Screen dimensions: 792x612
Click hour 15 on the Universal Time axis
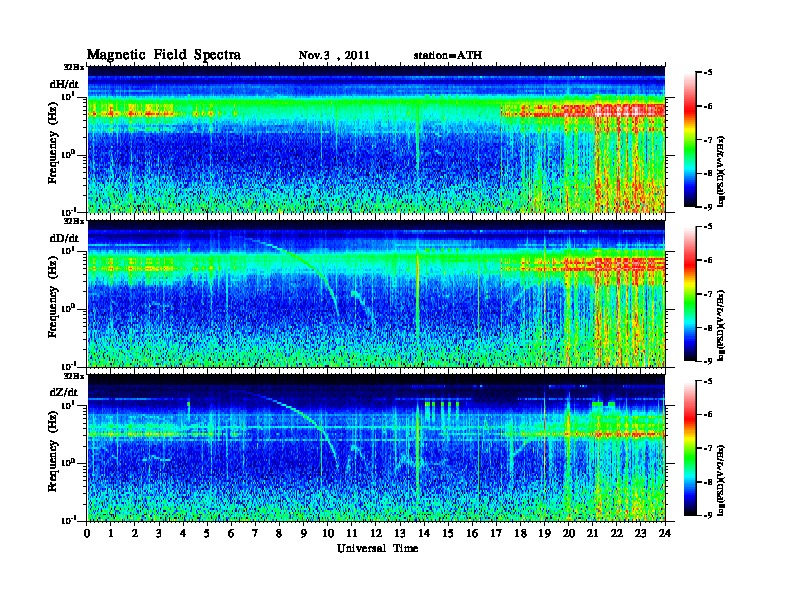coord(448,533)
